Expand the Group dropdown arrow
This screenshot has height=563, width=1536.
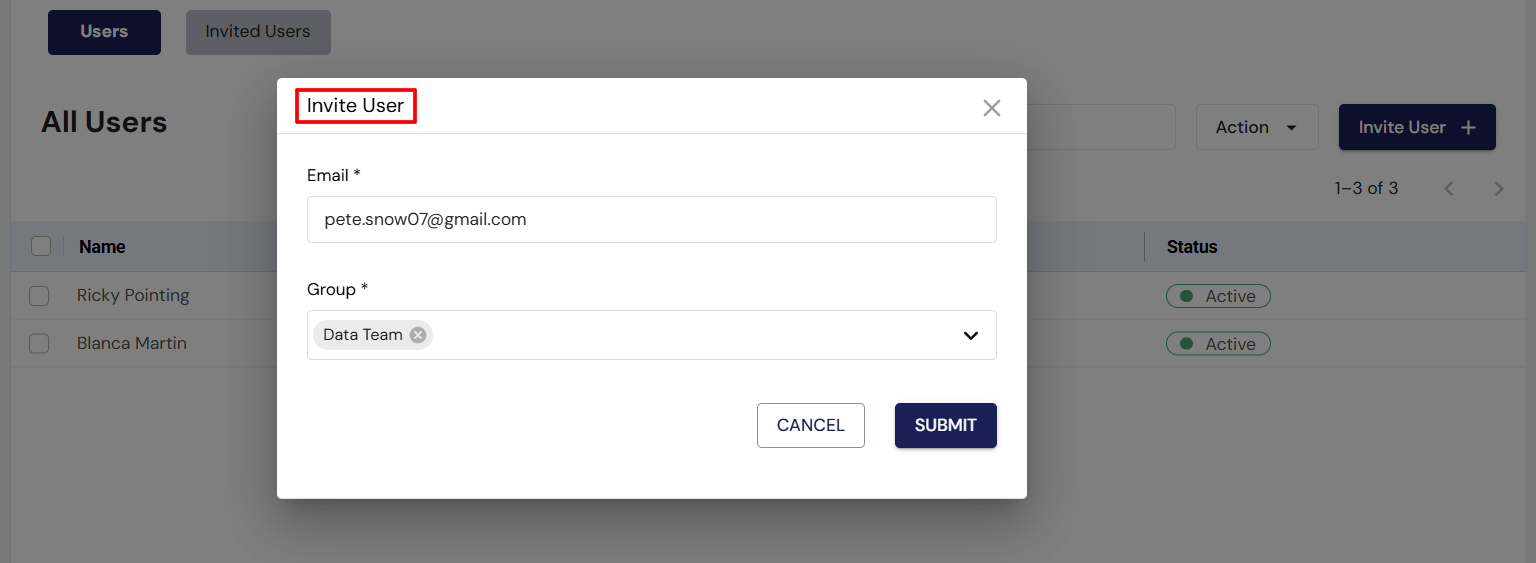click(970, 335)
